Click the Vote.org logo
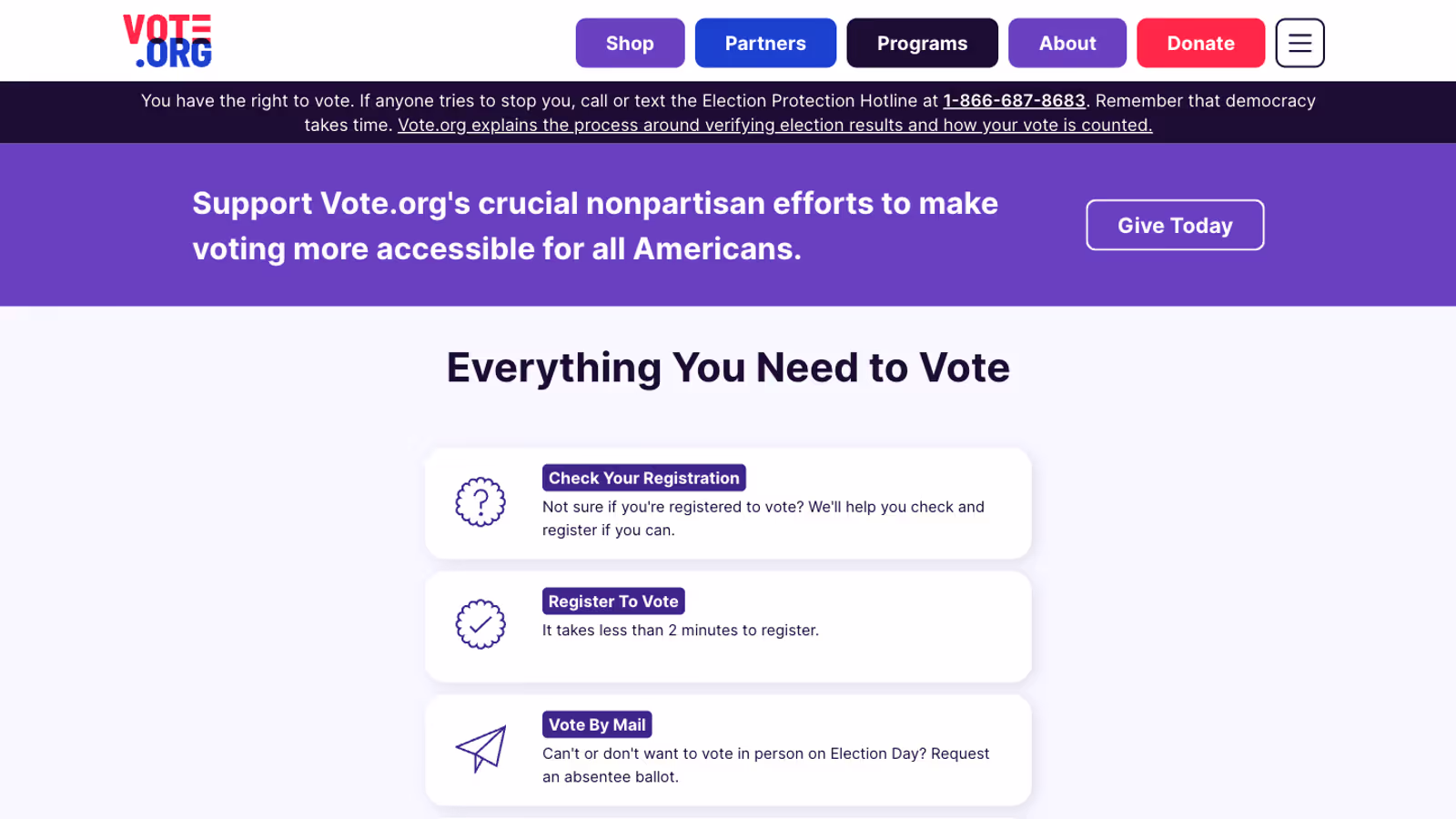The image size is (1456, 819). pyautogui.click(x=167, y=42)
